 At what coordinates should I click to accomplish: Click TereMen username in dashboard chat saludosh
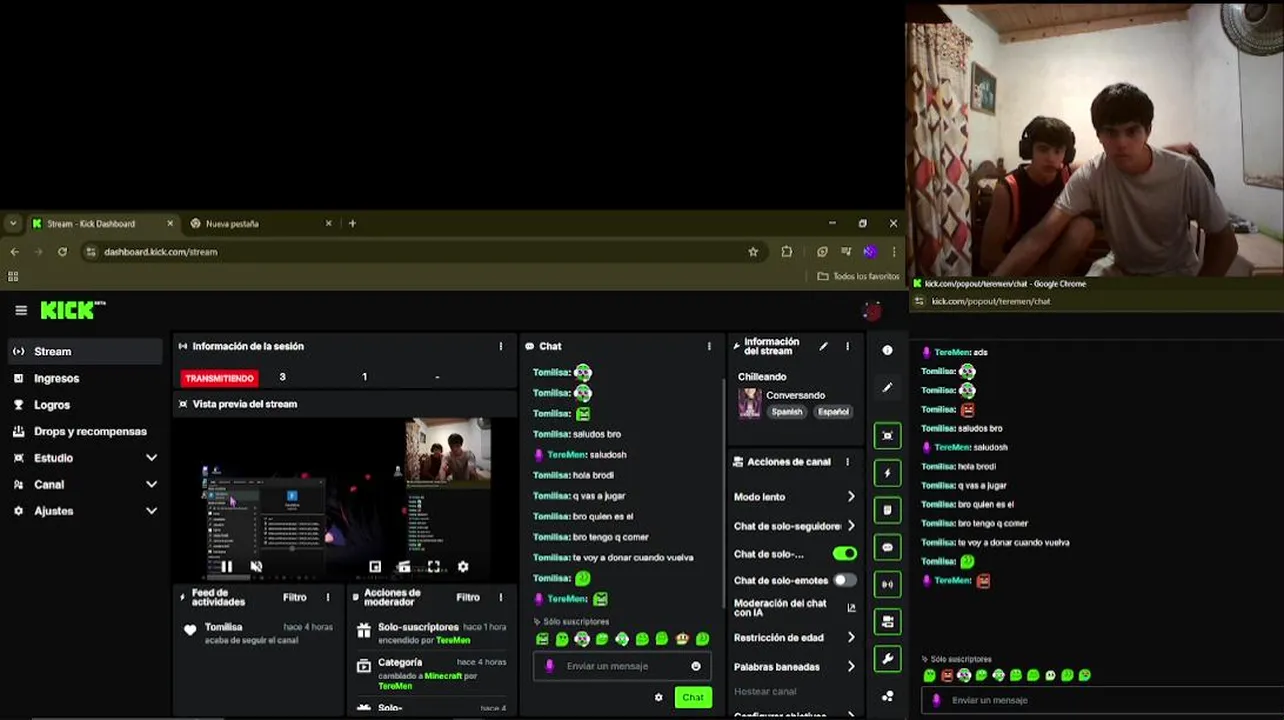(566, 455)
